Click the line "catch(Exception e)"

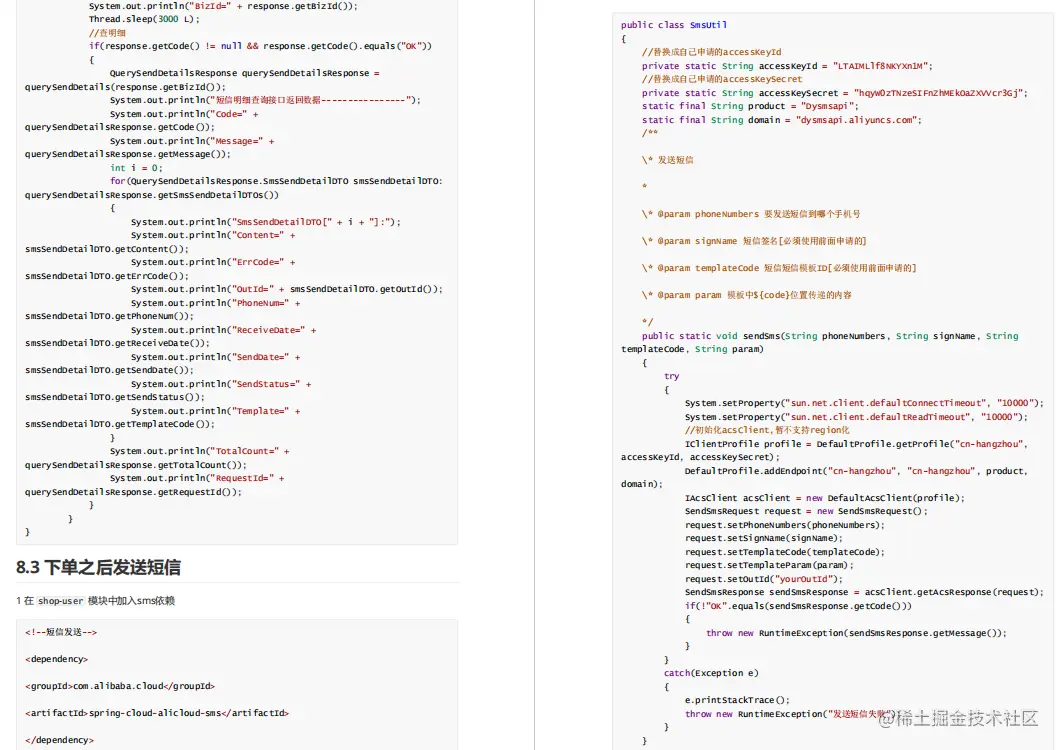coord(711,674)
